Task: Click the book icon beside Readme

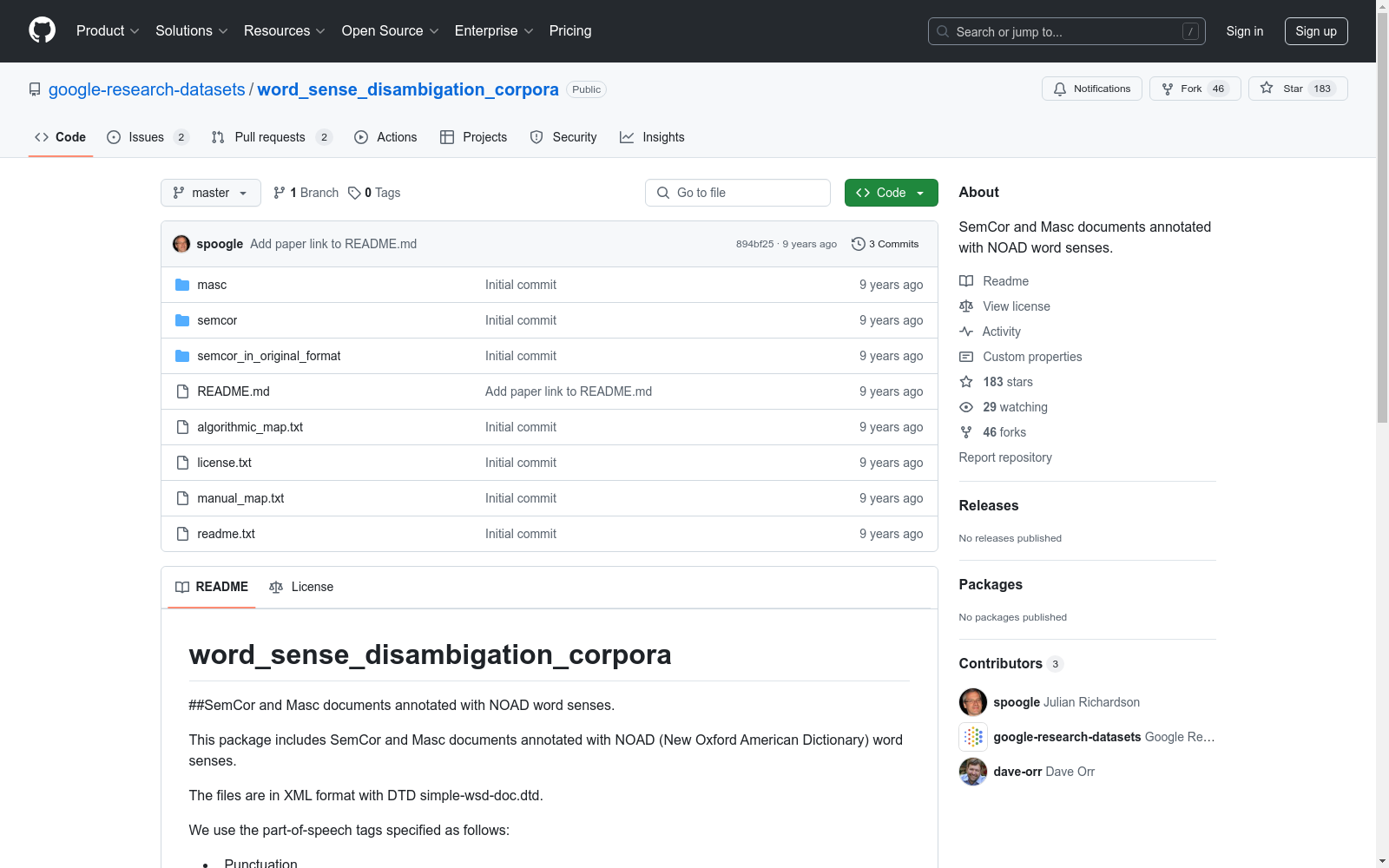Action: (966, 281)
